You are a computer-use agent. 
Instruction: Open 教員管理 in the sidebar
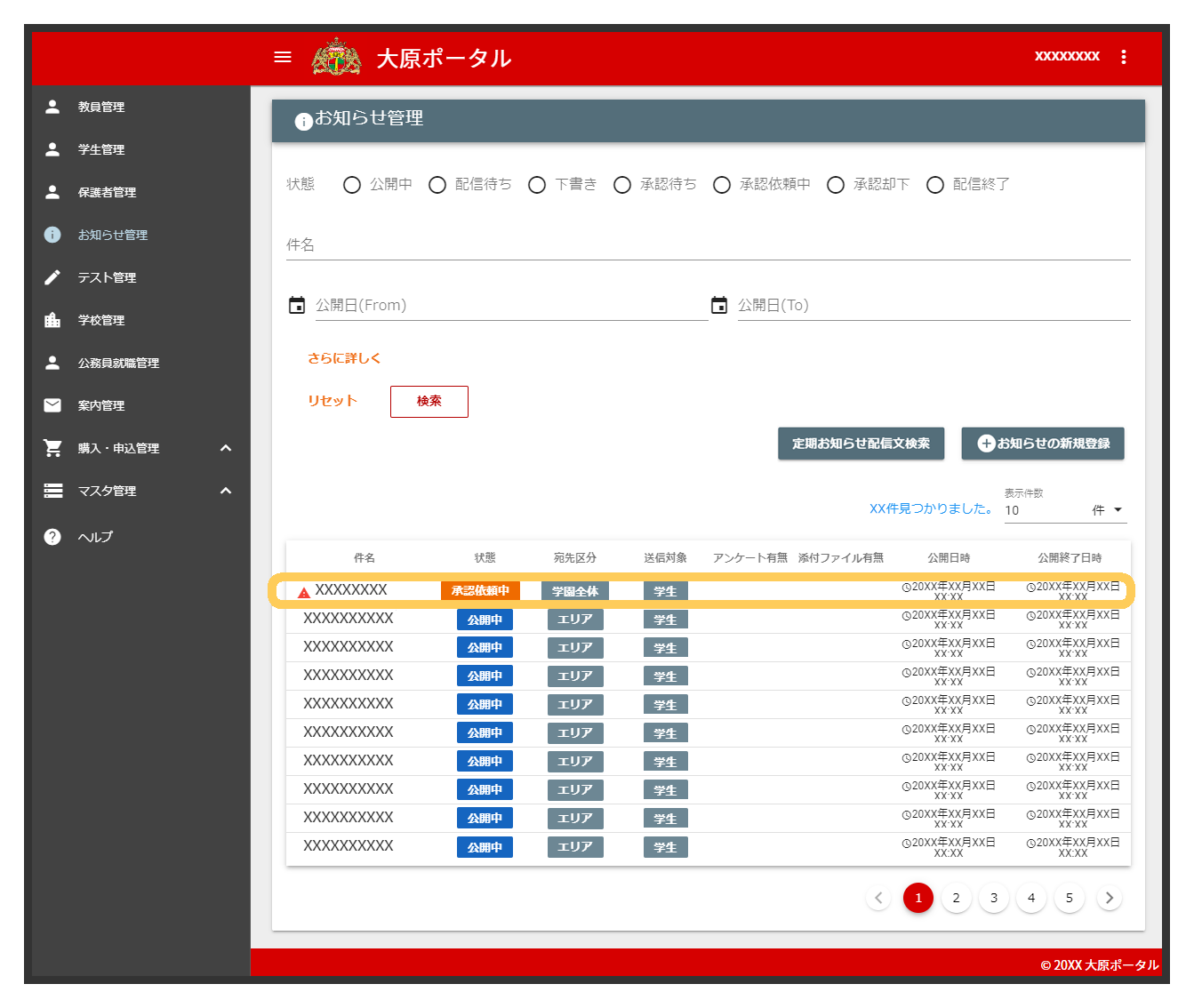101,107
